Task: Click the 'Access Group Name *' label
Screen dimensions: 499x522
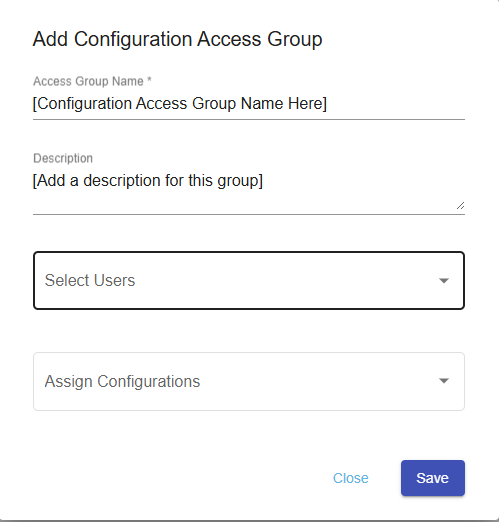Action: click(92, 81)
